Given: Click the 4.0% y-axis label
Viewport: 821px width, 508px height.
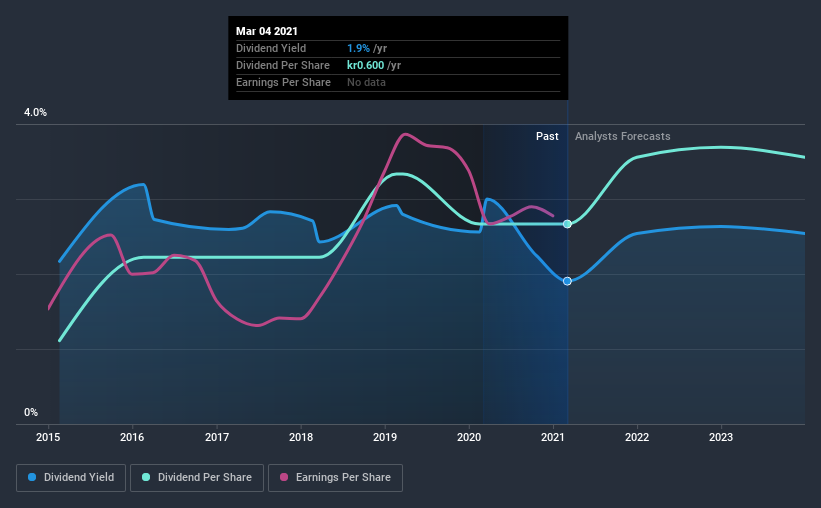Looking at the screenshot, I should (35, 113).
